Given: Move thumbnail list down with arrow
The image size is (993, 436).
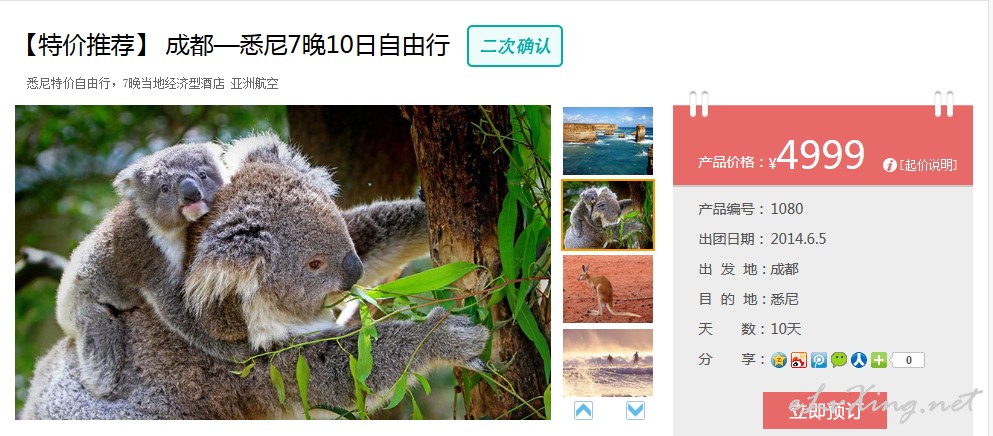Looking at the screenshot, I should [635, 411].
